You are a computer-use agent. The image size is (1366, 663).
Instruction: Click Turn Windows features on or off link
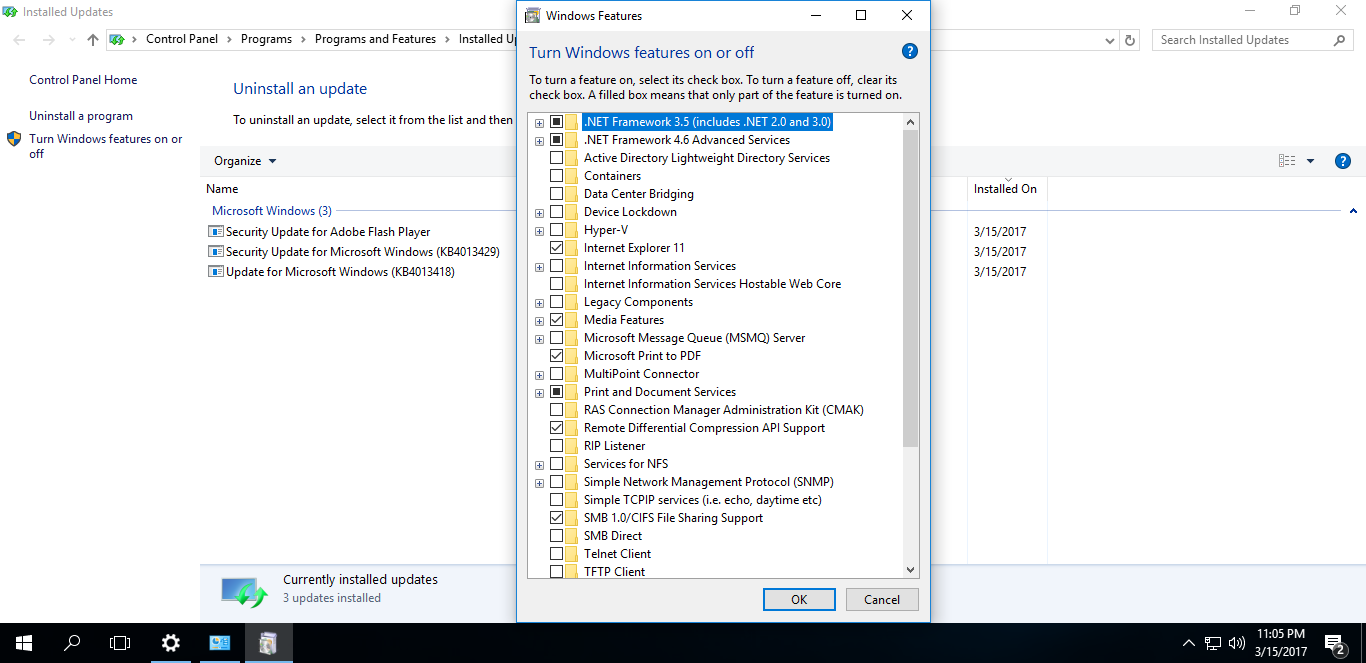click(106, 146)
